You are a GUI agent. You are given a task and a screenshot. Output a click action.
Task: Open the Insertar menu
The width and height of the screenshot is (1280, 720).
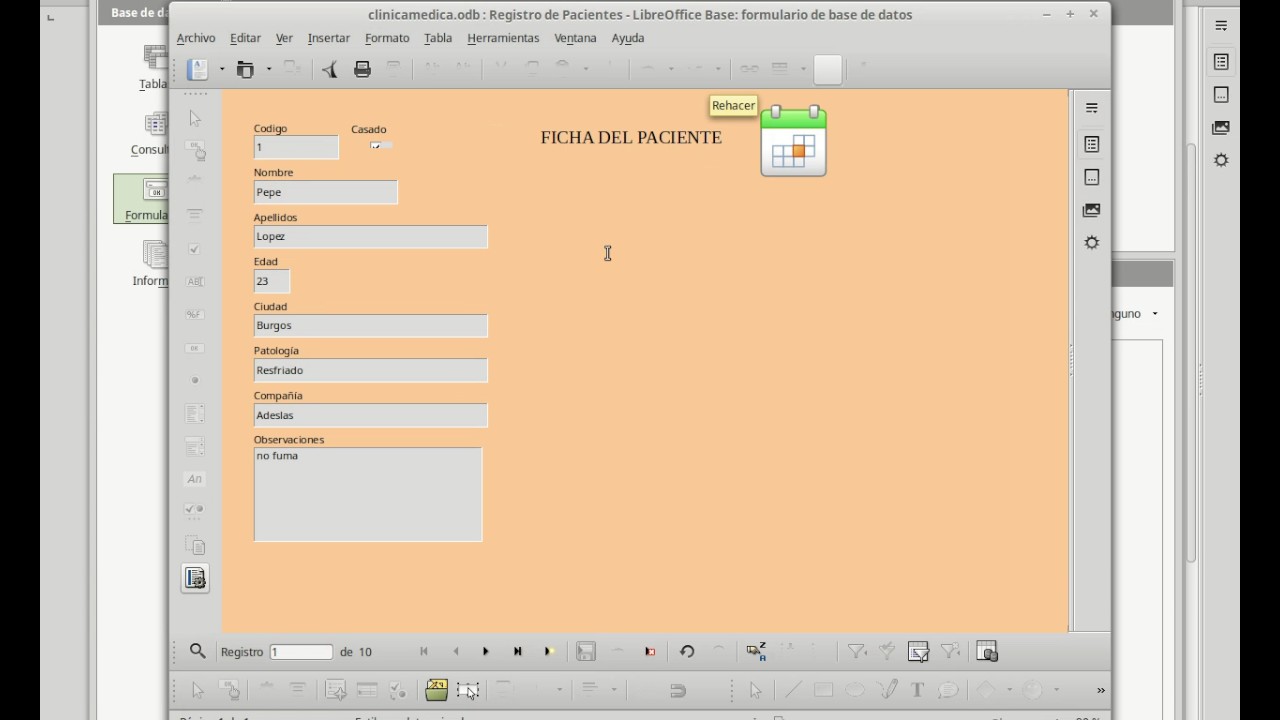pos(329,38)
